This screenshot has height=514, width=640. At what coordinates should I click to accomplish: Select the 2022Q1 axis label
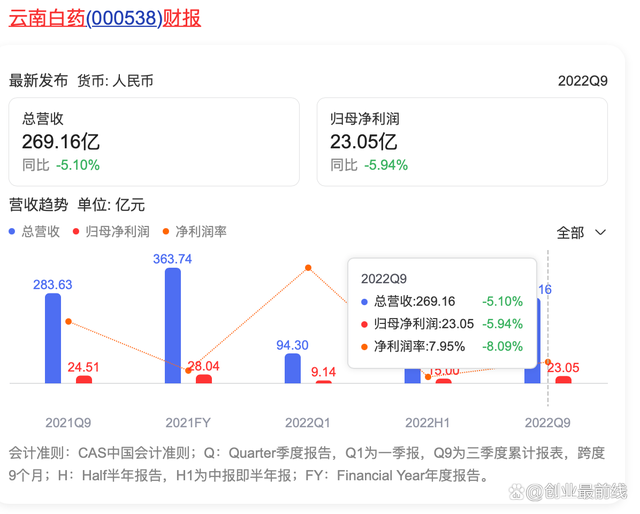point(308,423)
